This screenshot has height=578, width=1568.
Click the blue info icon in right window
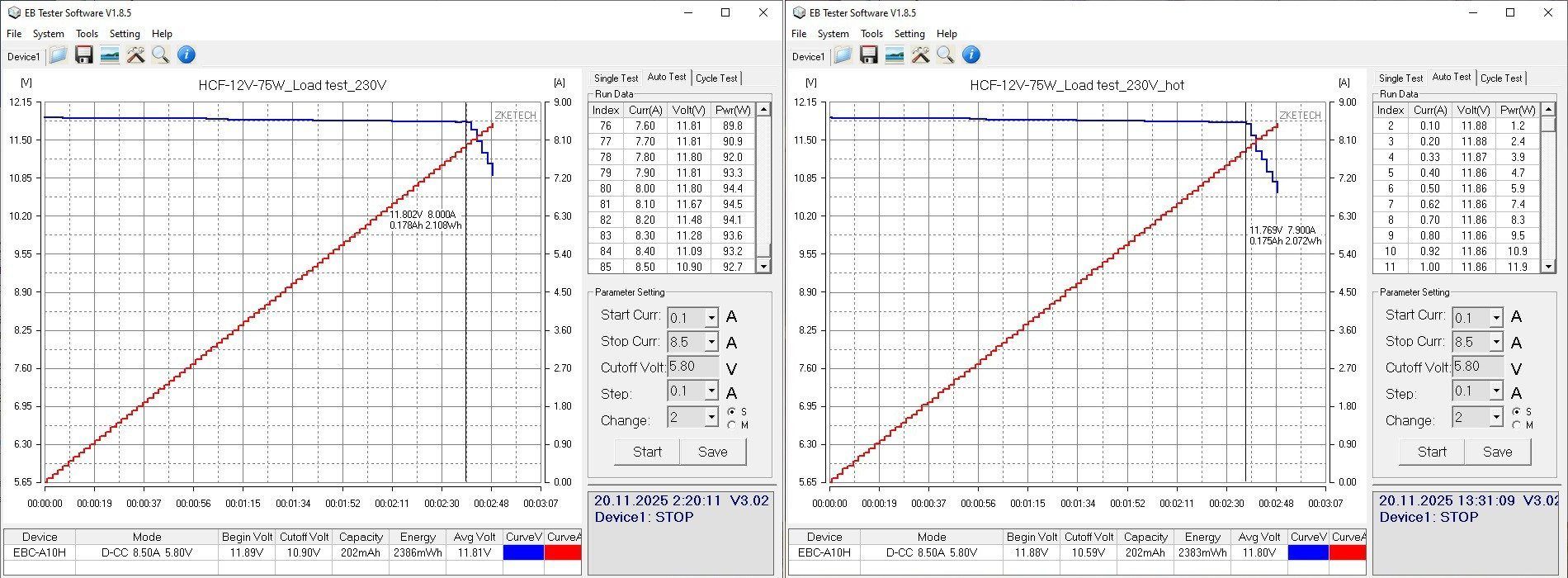[x=971, y=55]
